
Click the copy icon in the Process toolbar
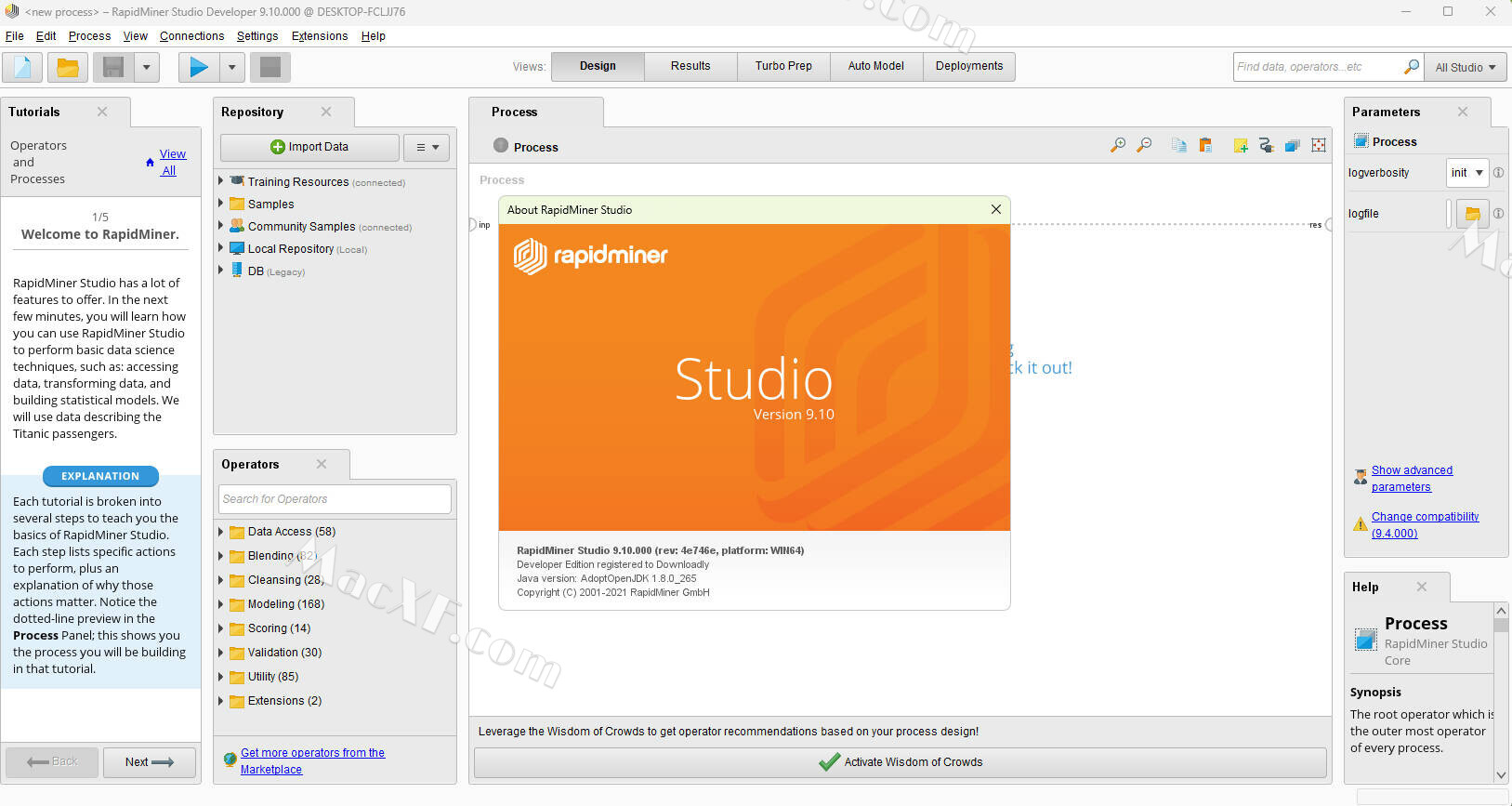click(1178, 145)
